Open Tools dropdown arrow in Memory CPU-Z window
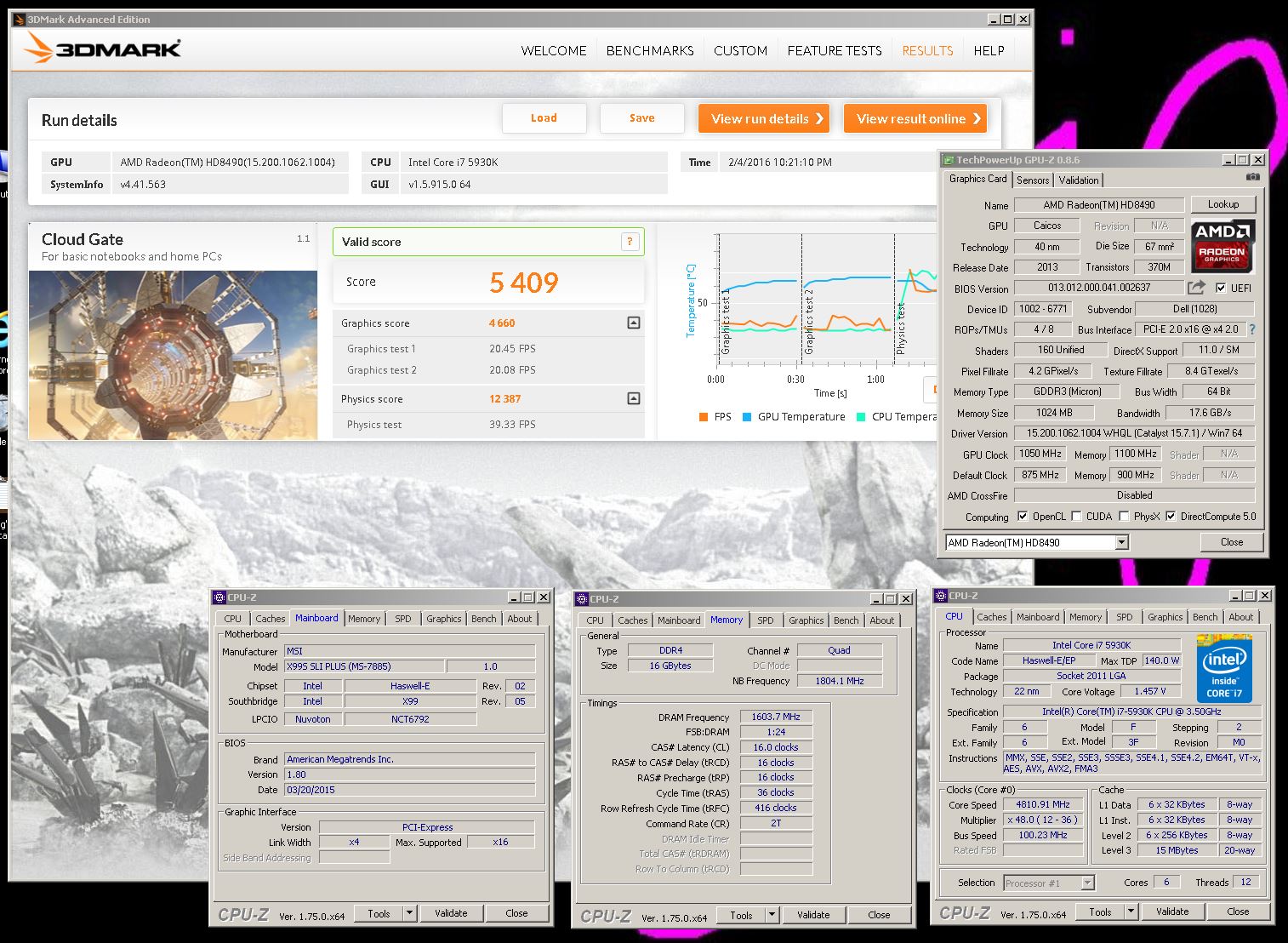Viewport: 1288px width, 943px height. [772, 915]
